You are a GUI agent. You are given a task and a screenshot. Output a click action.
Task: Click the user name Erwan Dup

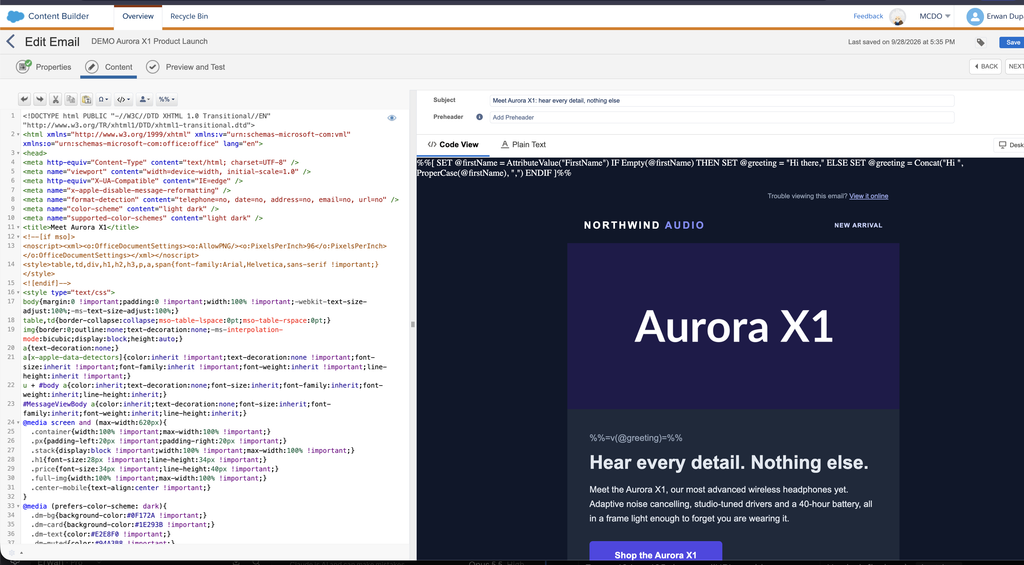pyautogui.click(x=1006, y=16)
